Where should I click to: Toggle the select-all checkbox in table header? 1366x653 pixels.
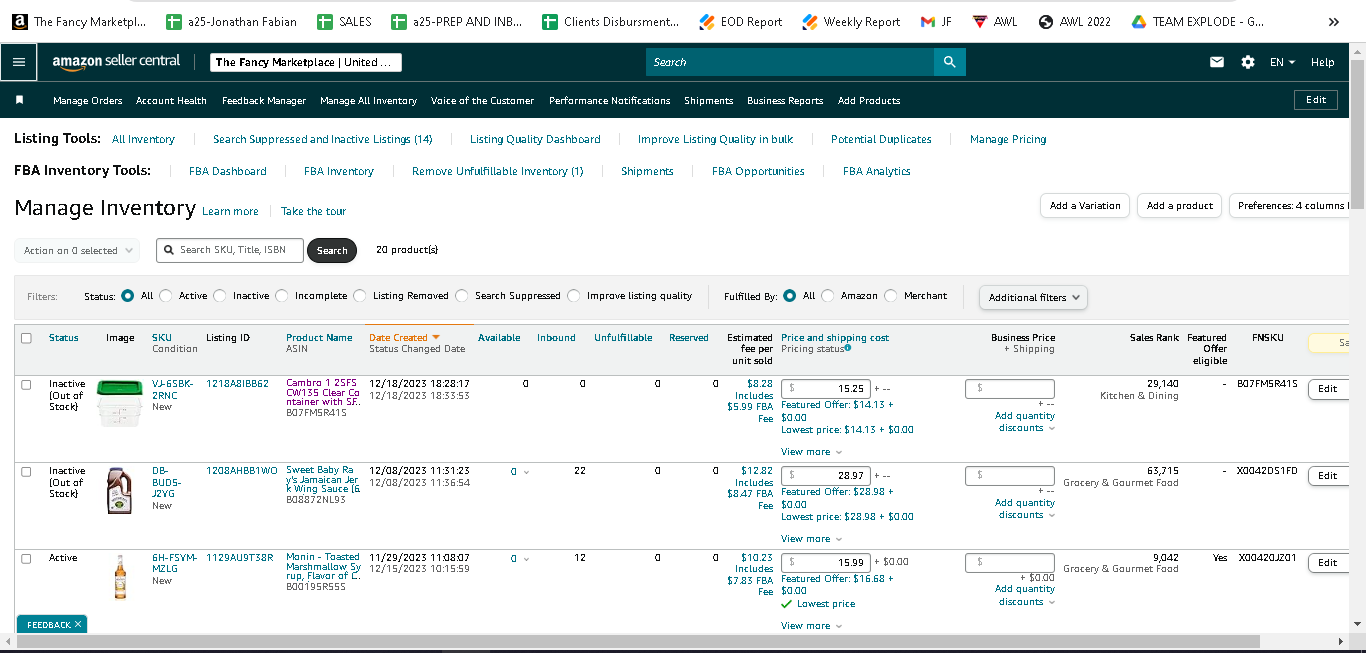click(x=26, y=338)
